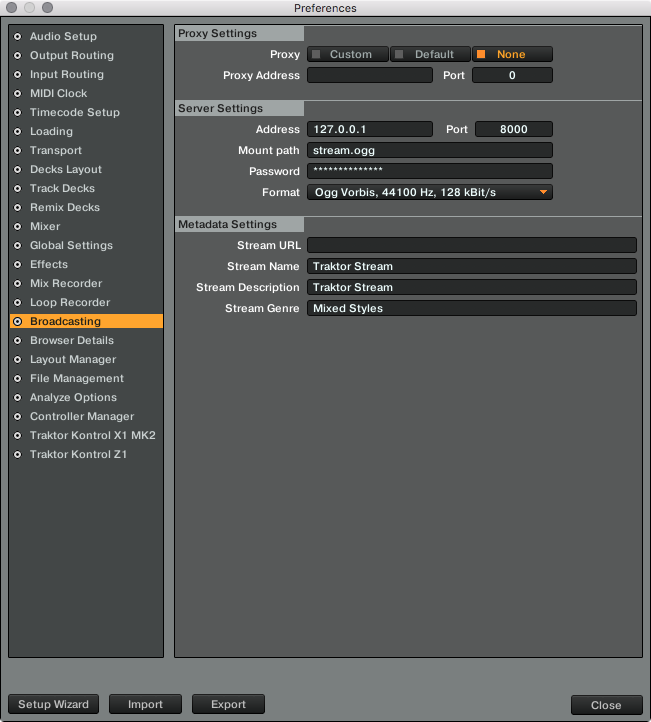Click the Proxy Address input field

coord(370,75)
